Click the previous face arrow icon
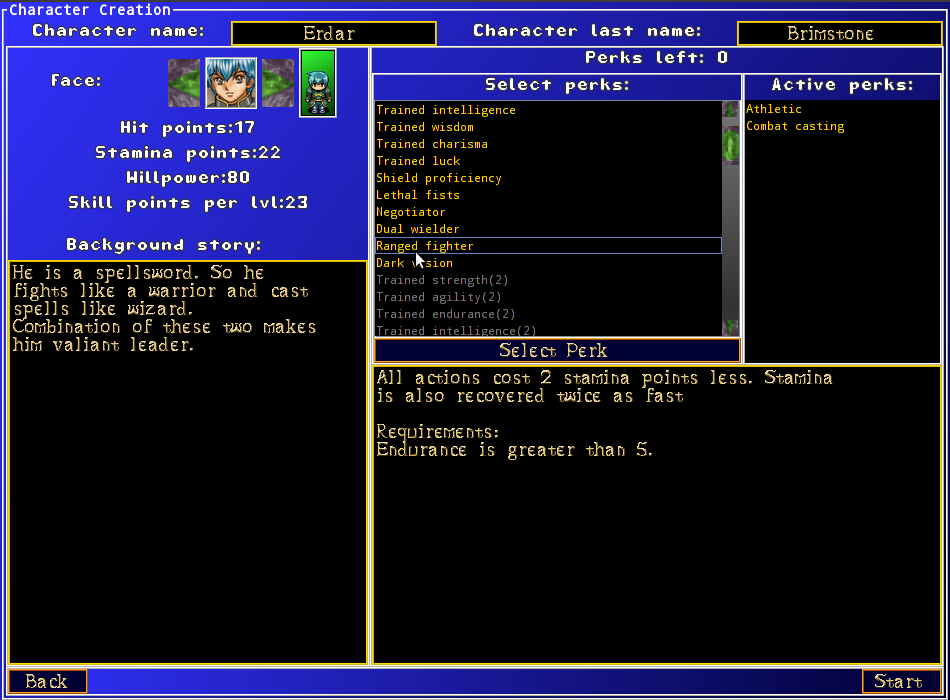 [184, 83]
